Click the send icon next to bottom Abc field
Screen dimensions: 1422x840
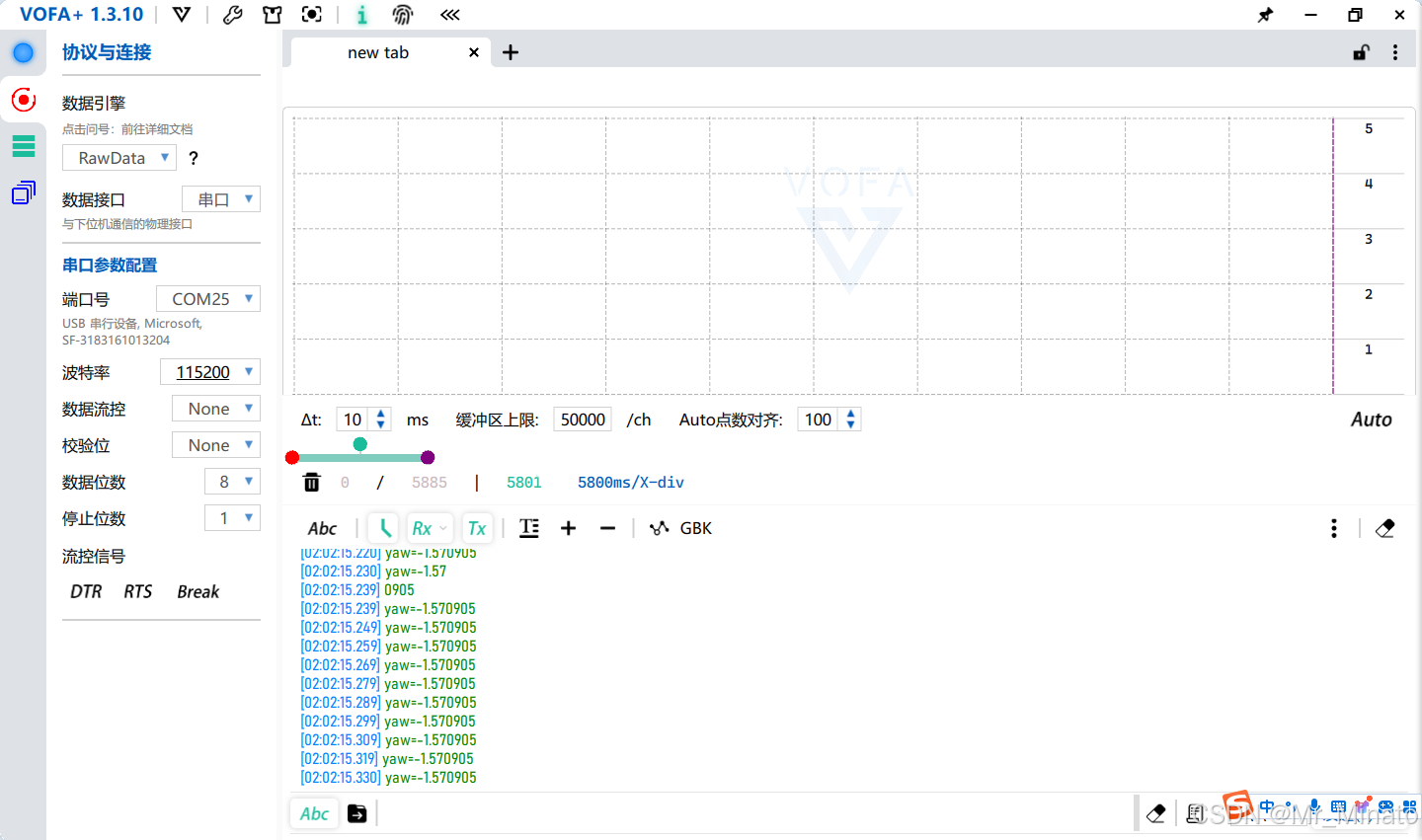point(356,813)
